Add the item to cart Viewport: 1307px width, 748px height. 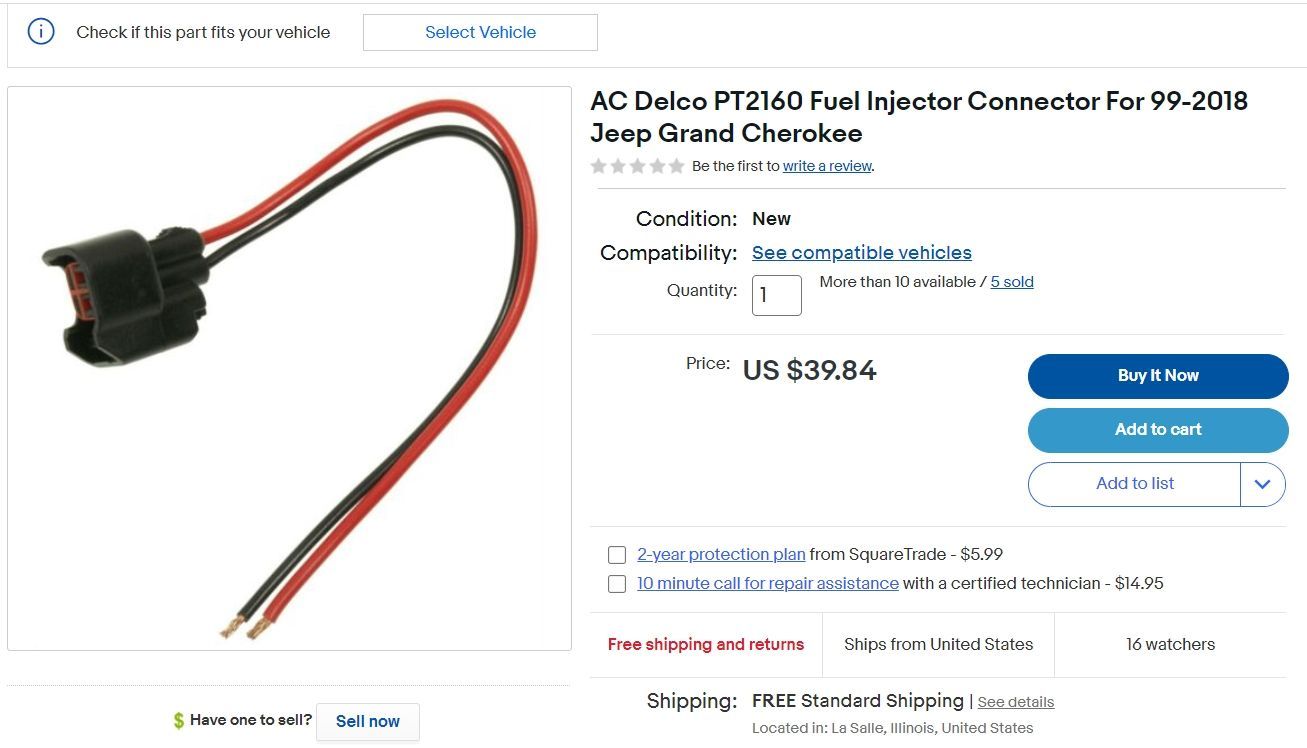(1157, 430)
